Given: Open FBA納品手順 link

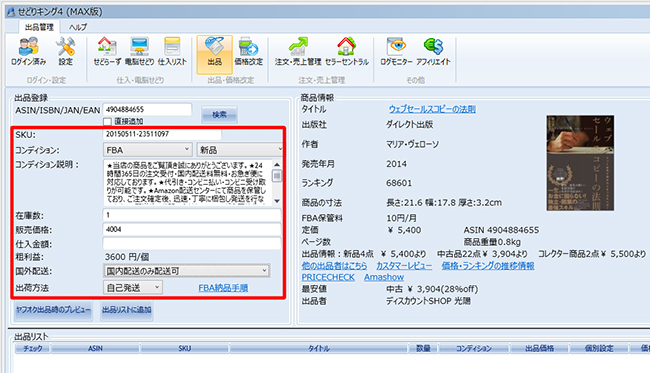Looking at the screenshot, I should [x=223, y=288].
